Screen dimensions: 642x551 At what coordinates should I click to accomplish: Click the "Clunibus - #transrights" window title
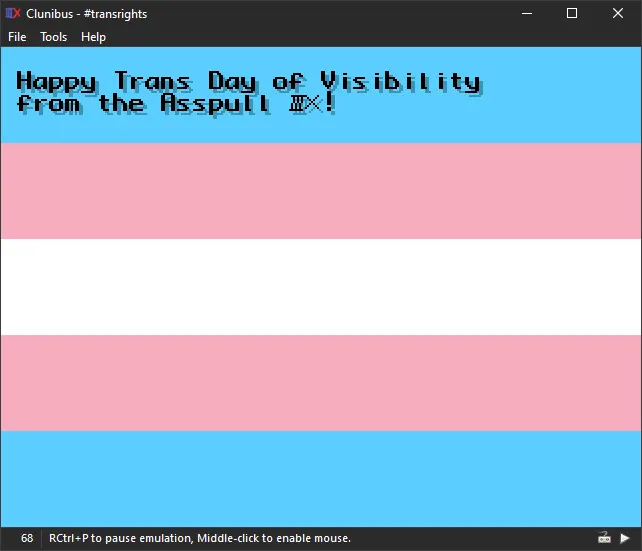87,14
